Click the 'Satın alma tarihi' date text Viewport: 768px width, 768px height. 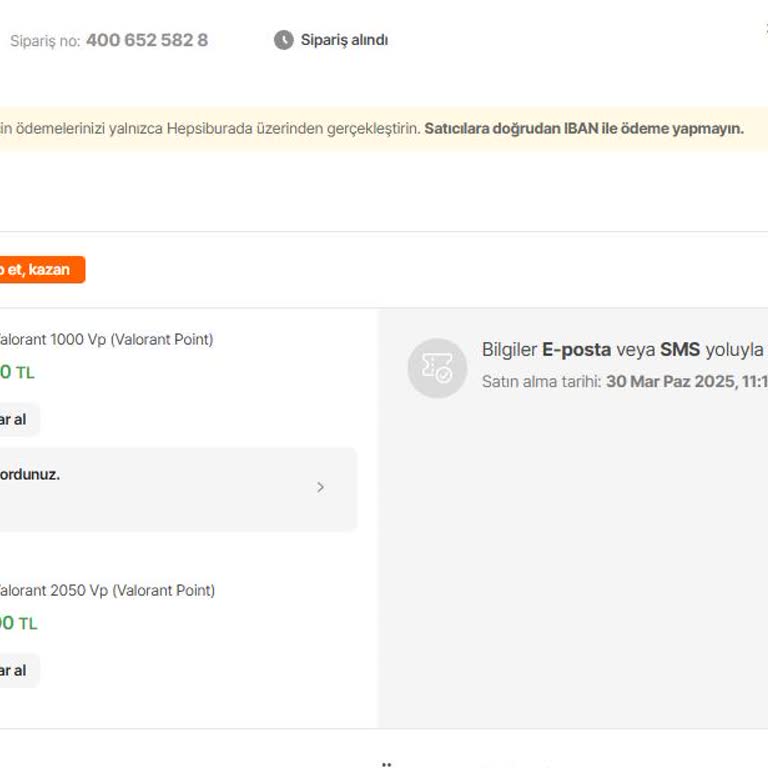tap(624, 381)
